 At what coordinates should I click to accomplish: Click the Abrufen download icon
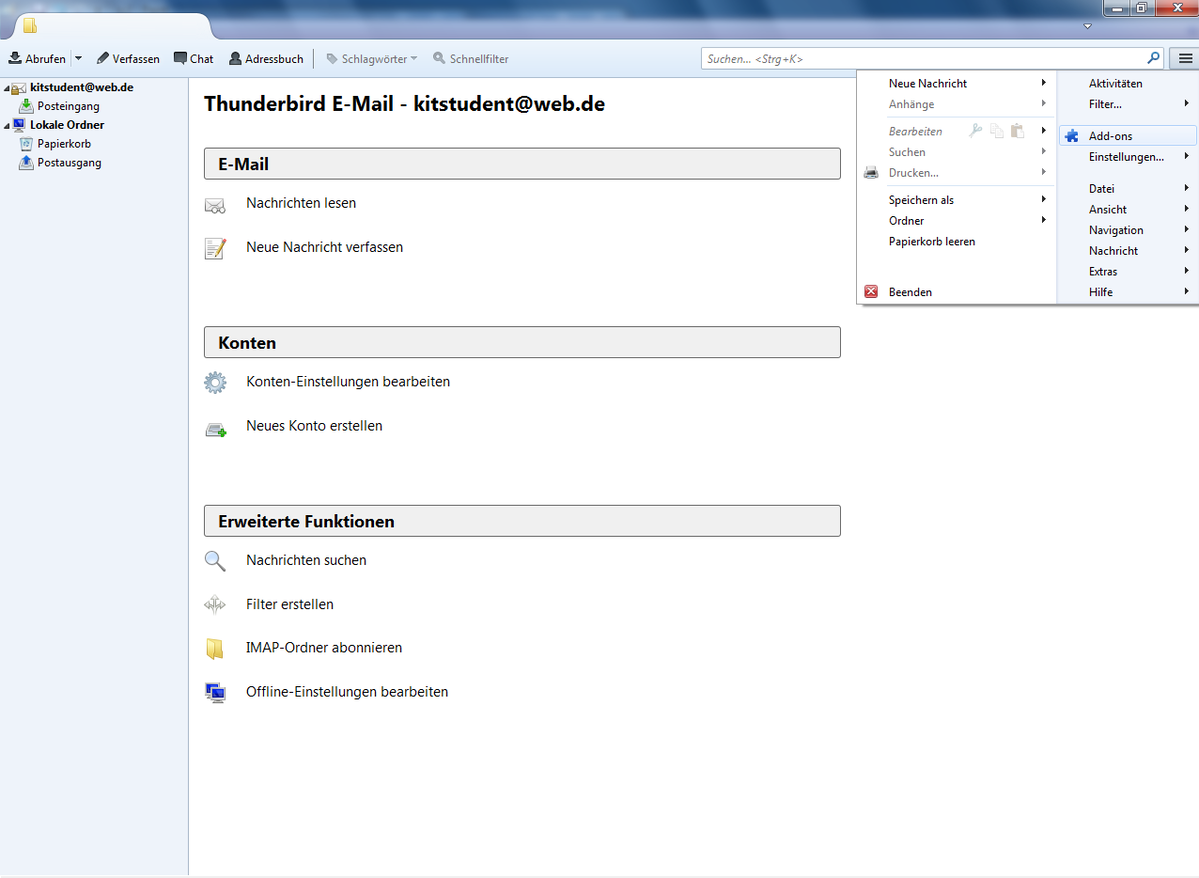(15, 58)
